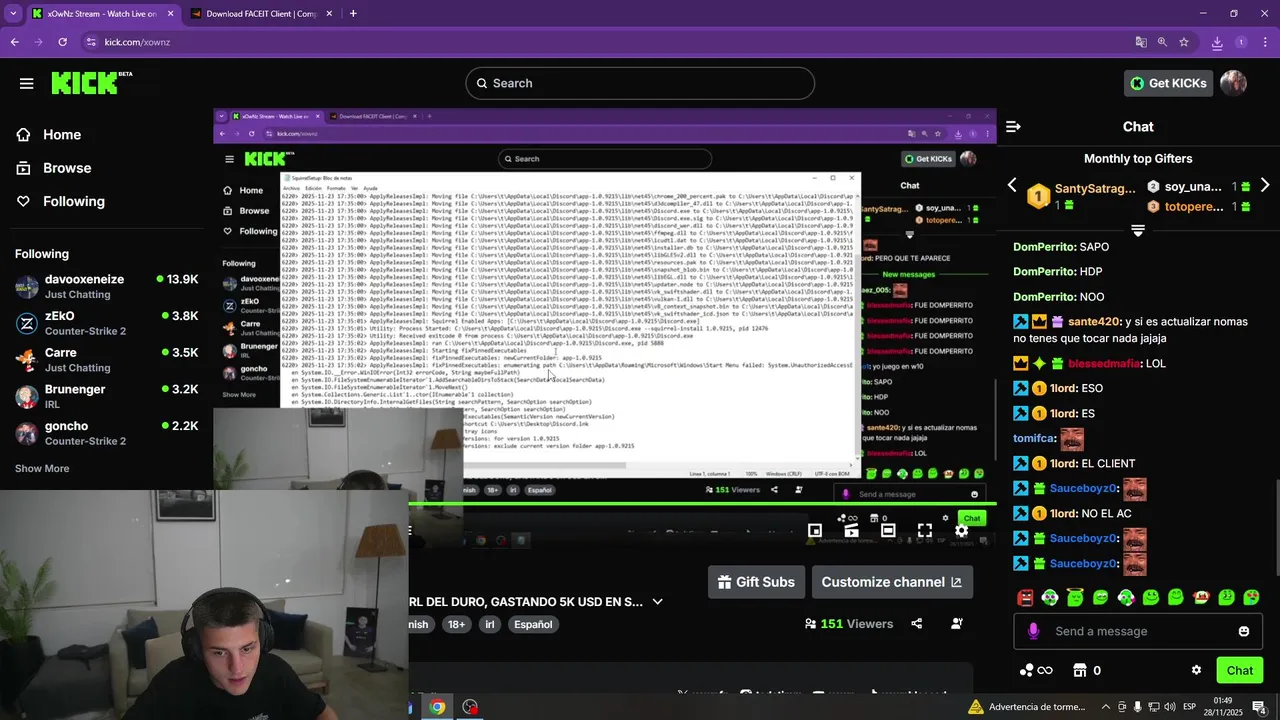Open player settings gear

pyautogui.click(x=961, y=531)
